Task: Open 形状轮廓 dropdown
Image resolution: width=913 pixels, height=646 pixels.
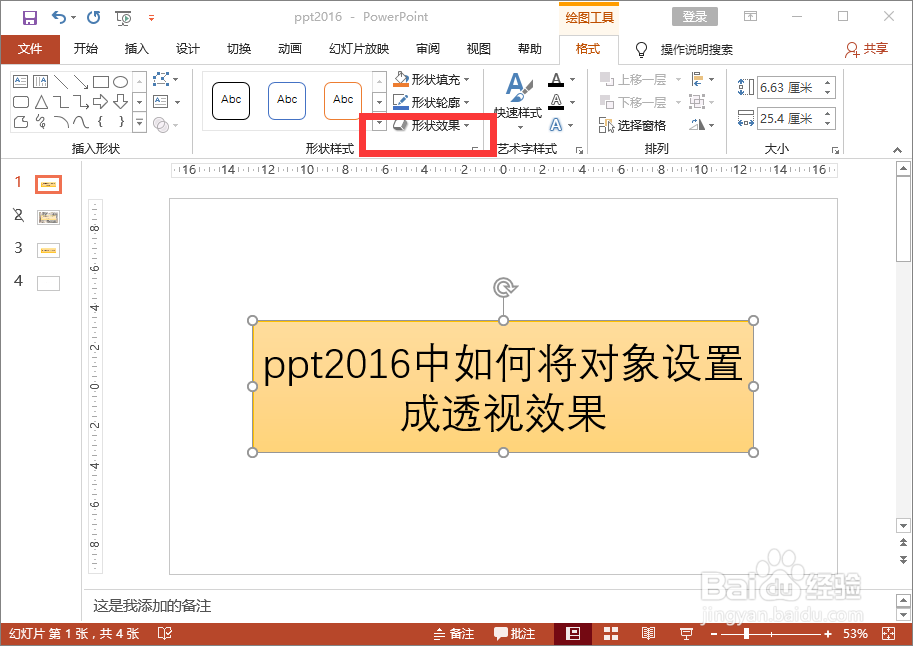Action: [x=431, y=103]
